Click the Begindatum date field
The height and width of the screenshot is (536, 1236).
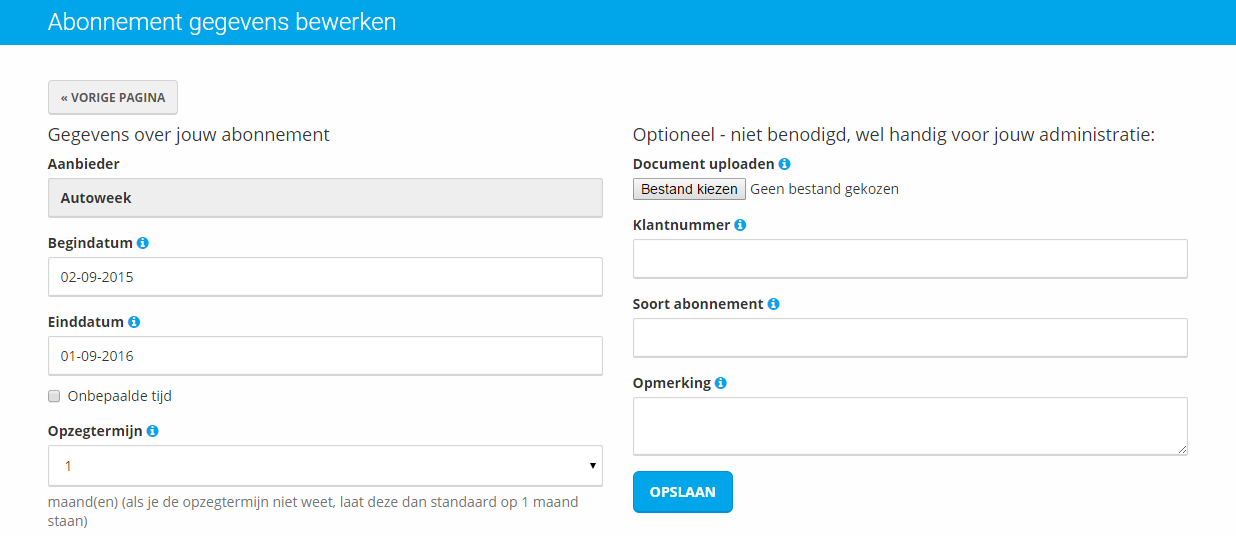[325, 277]
